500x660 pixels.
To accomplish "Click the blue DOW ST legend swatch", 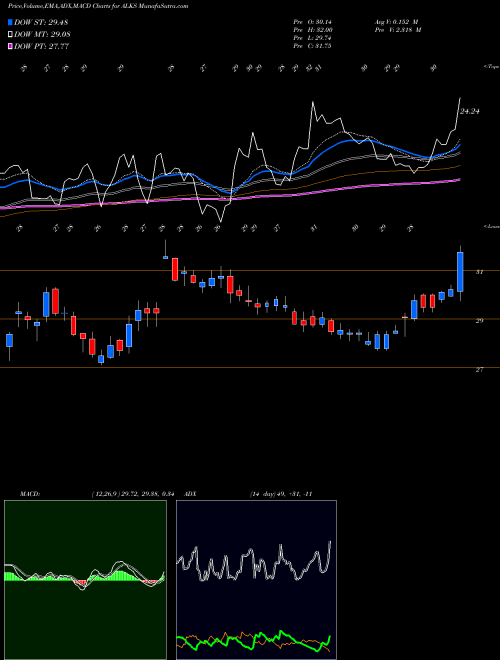I will coord(10,22).
